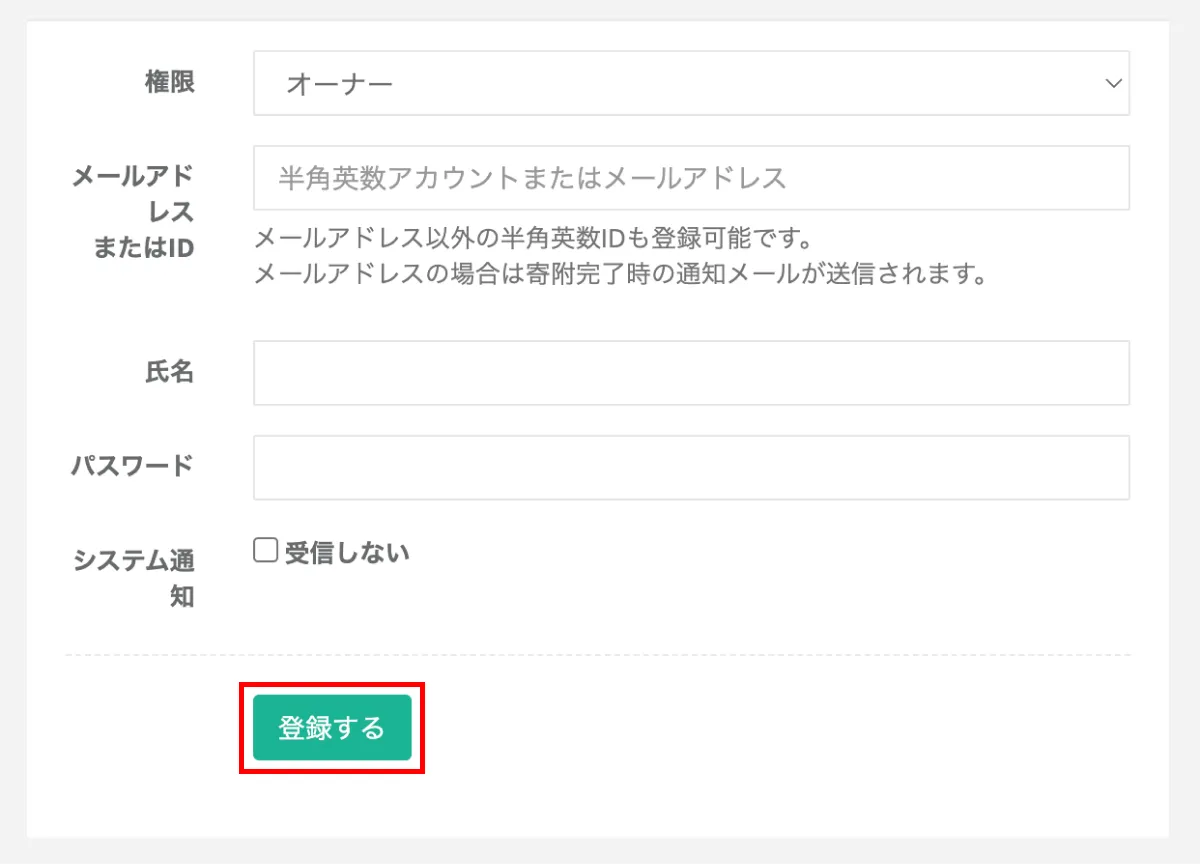Click the dashed divider above 登録する
1200x864 pixels.
pyautogui.click(x=598, y=655)
